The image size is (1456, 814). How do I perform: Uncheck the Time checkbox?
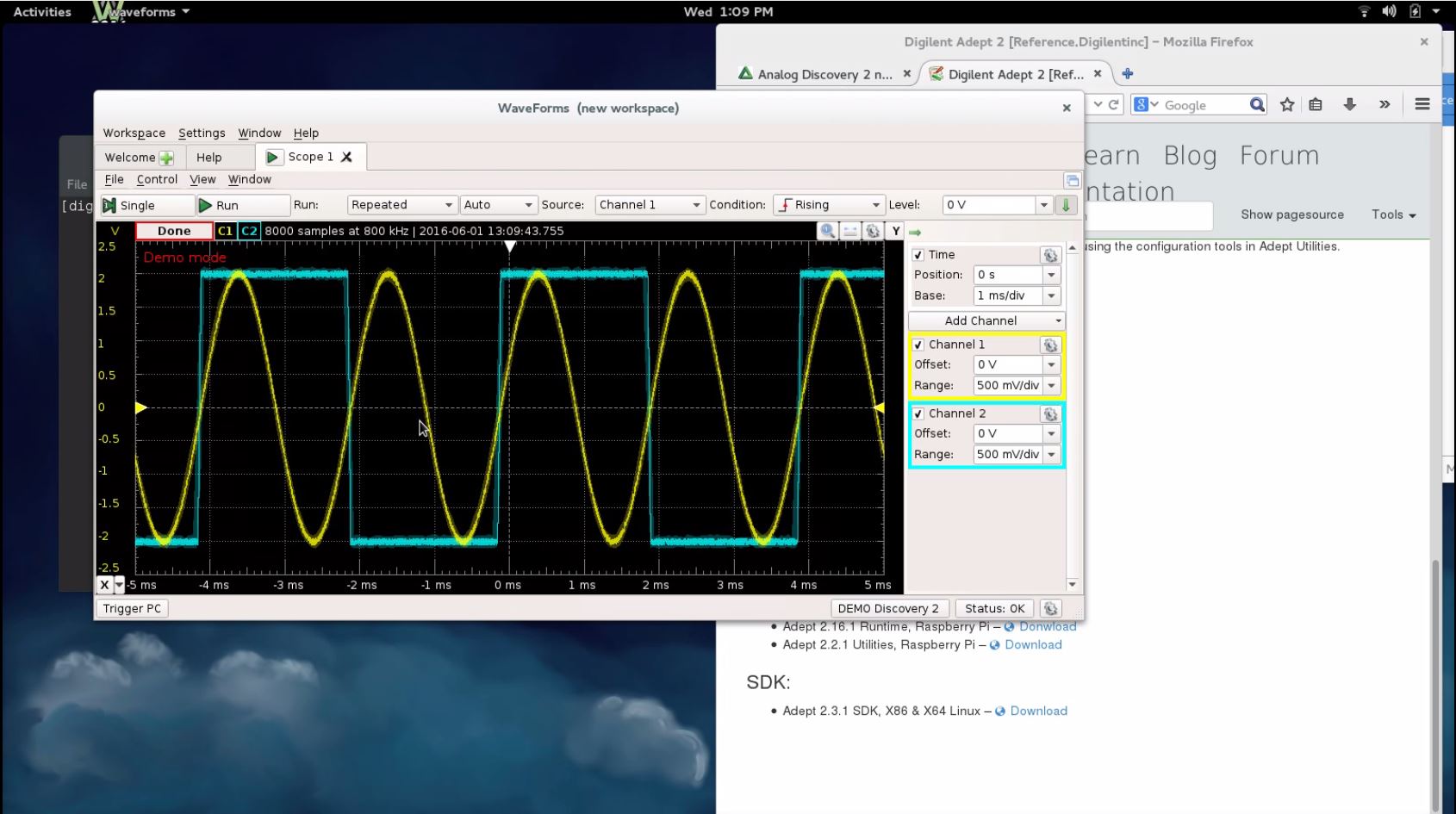coord(918,254)
